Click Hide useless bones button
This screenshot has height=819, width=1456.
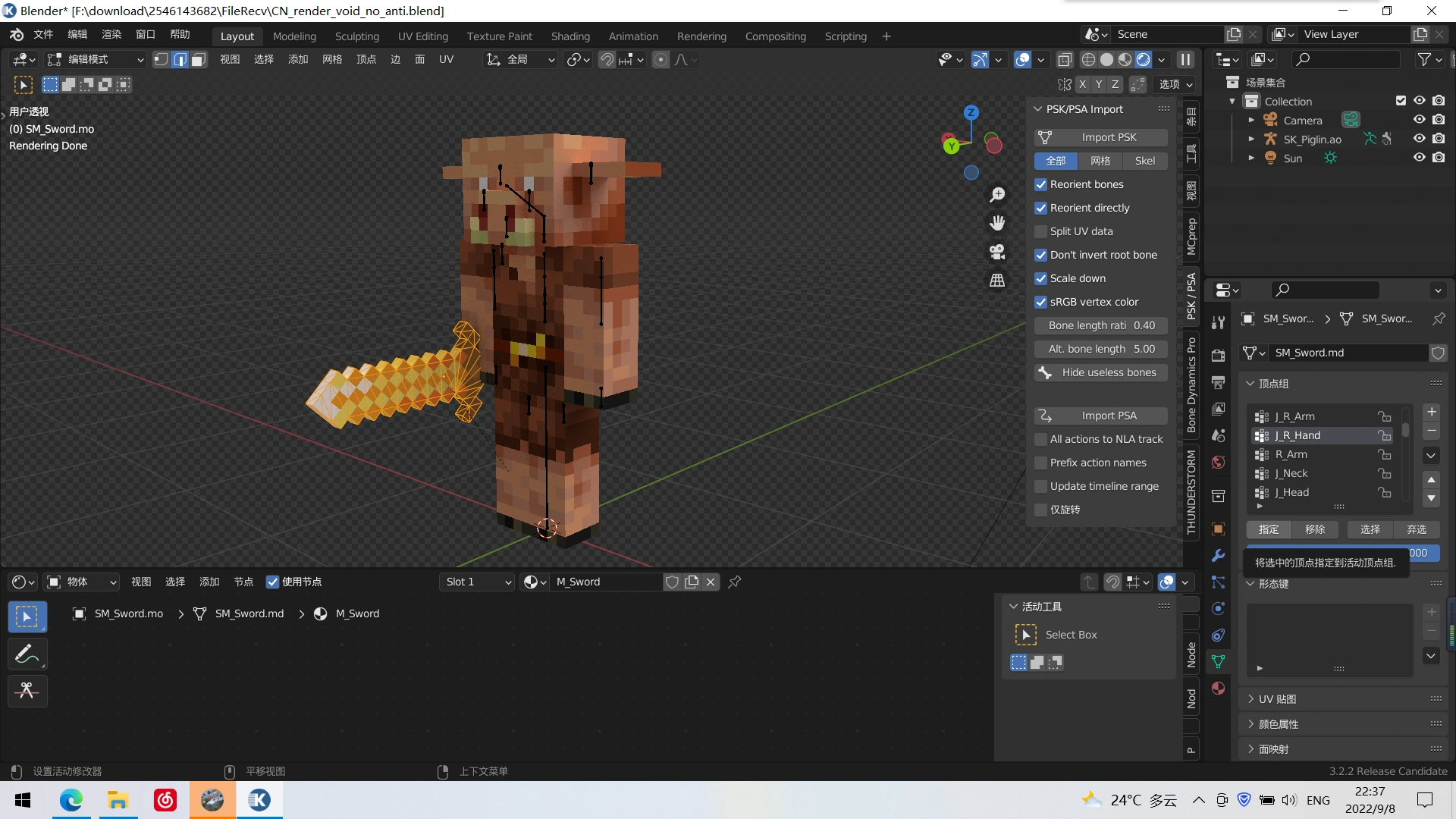click(x=1101, y=372)
